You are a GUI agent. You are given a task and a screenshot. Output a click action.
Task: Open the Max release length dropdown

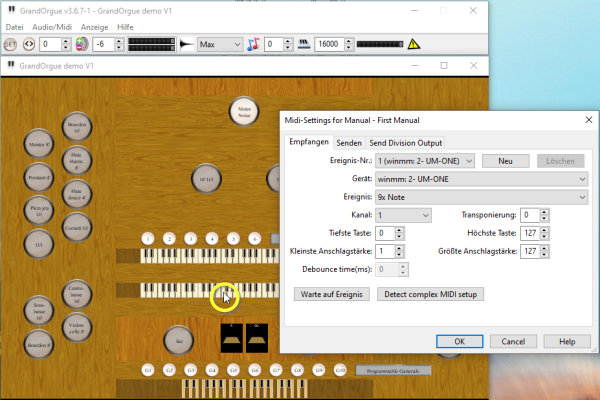(x=220, y=44)
